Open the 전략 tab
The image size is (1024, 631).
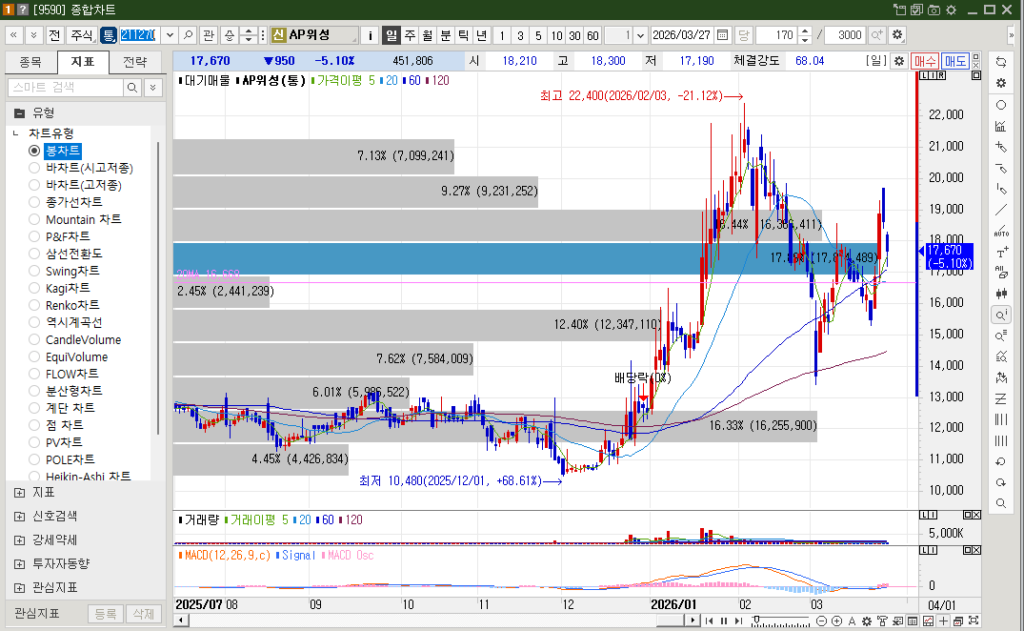(134, 62)
